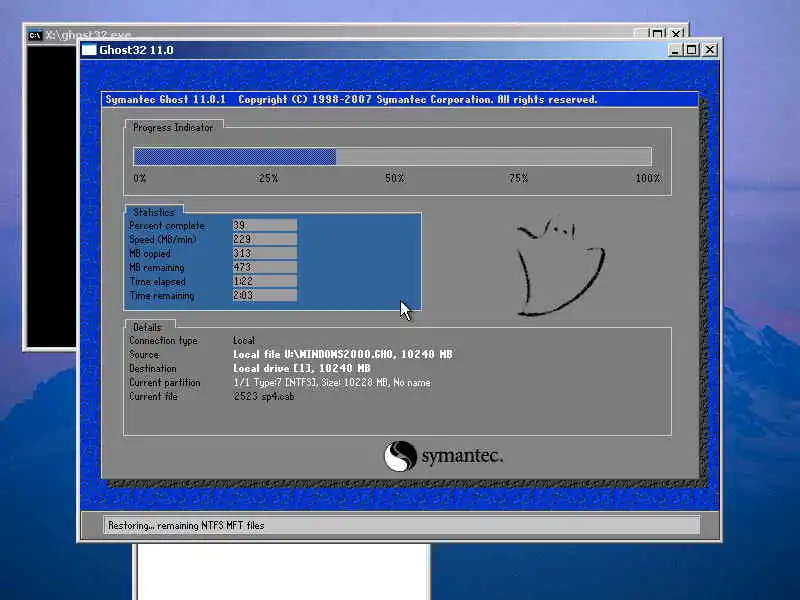Click the 0% progress scale marker
This screenshot has width=800, height=600.
(x=140, y=178)
